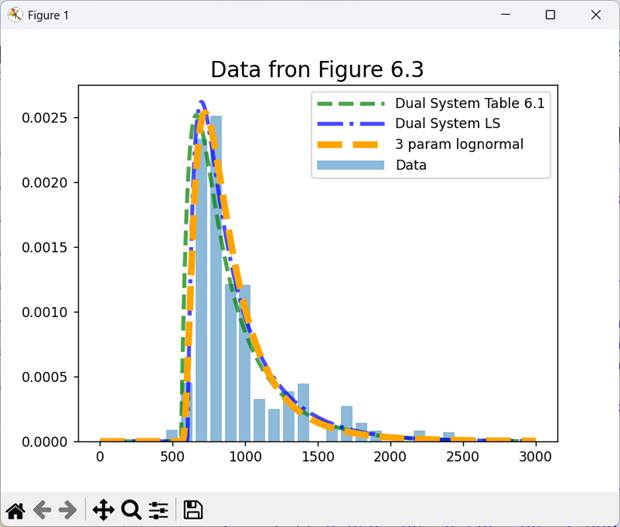Click the light blue Data legend patch
This screenshot has height=527, width=620.
[x=350, y=164]
